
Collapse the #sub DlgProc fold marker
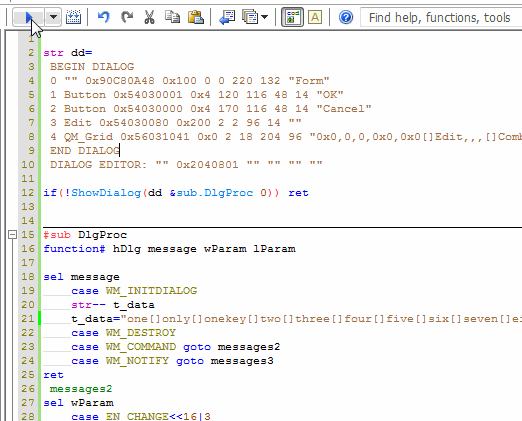click(12, 235)
